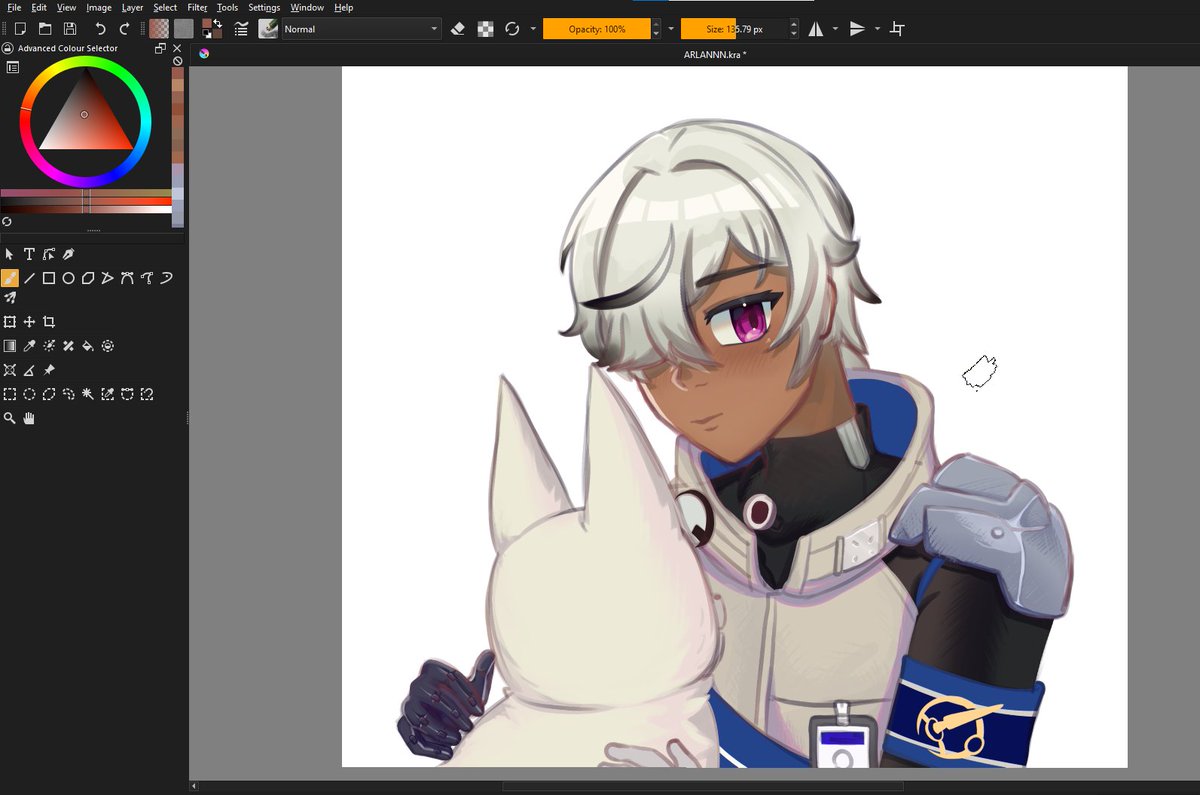The height and width of the screenshot is (795, 1200).
Task: Select the Edit Shapes tool
Action: click(x=49, y=254)
